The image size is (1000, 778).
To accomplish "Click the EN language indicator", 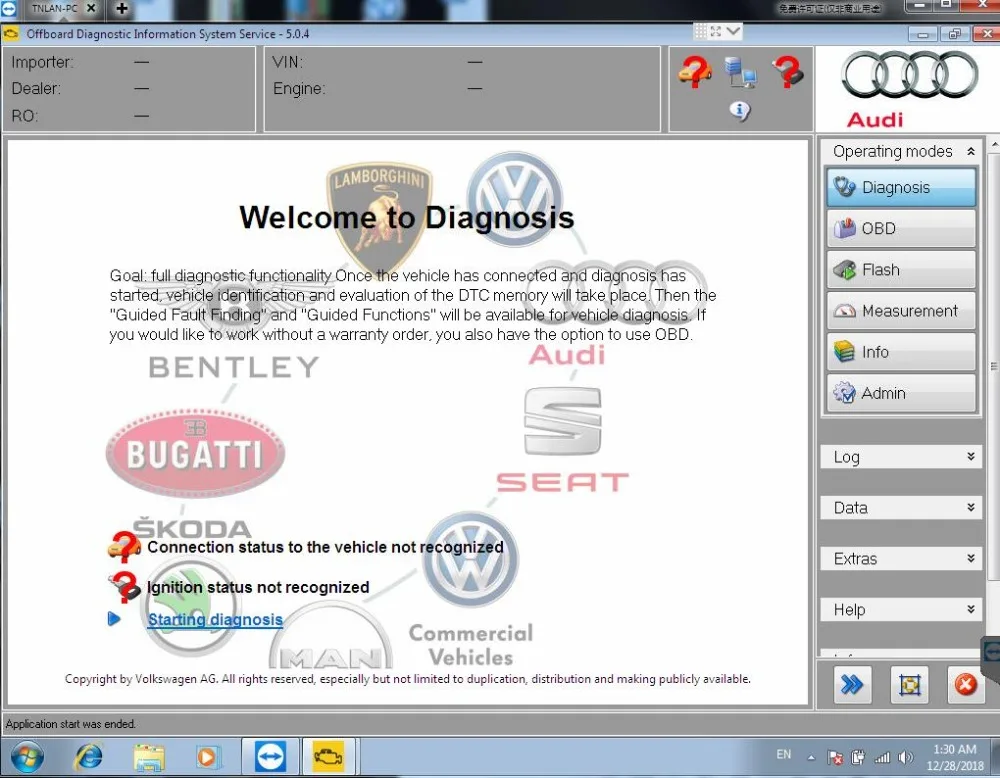I will click(784, 755).
